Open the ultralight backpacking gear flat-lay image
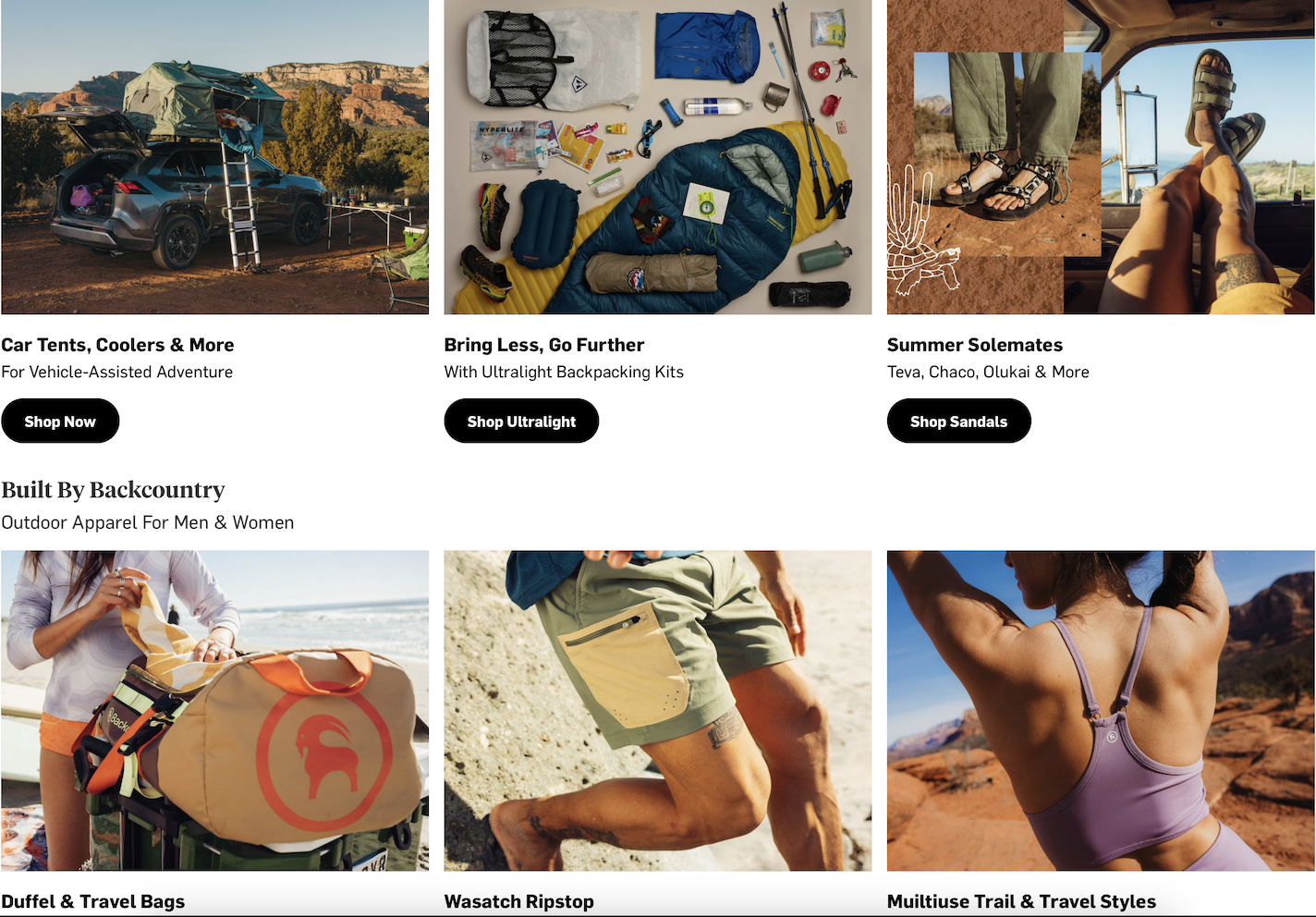The width and height of the screenshot is (1316, 917). click(x=658, y=157)
